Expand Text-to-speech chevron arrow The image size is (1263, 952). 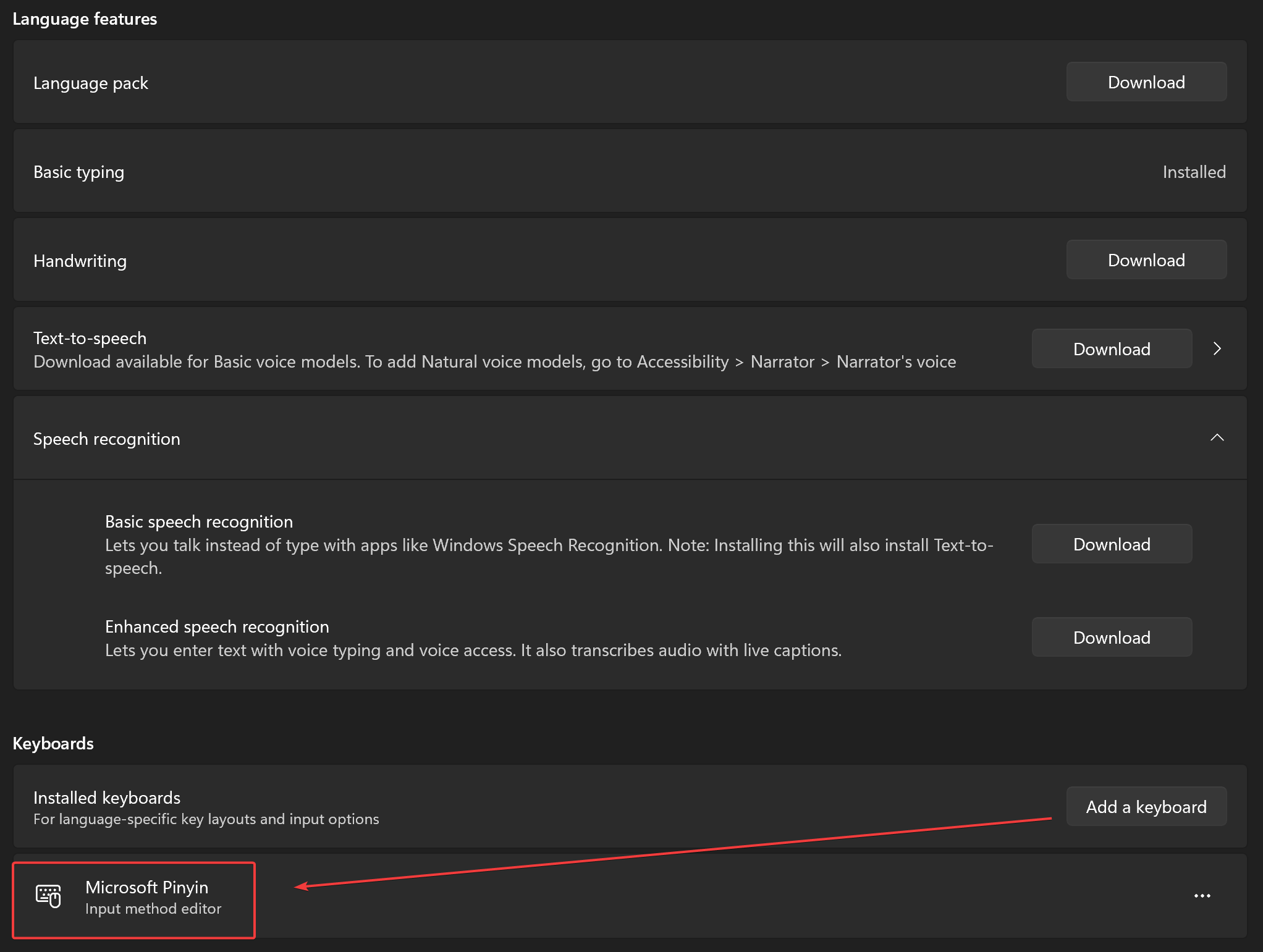point(1217,349)
